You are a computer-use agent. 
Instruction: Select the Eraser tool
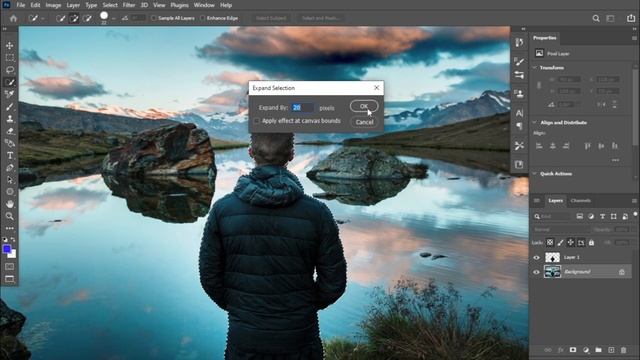click(9, 131)
